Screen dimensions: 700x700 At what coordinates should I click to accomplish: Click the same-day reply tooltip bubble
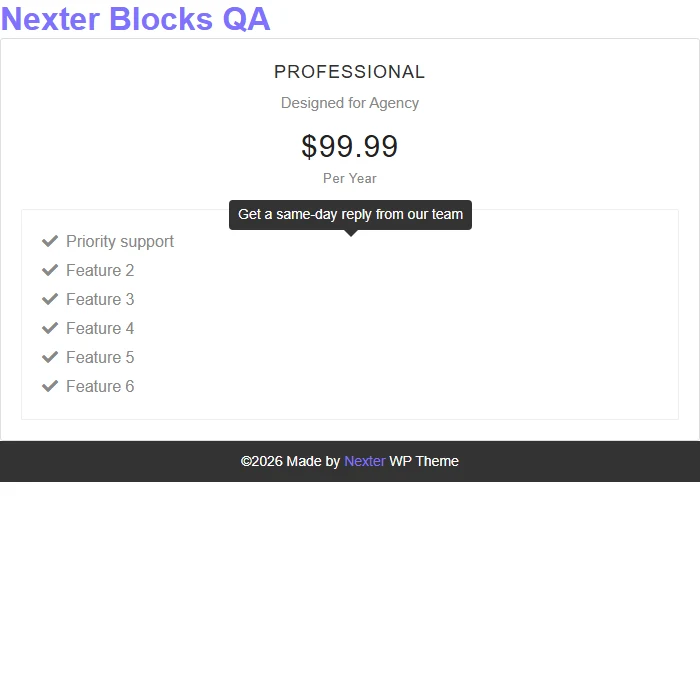point(350,215)
